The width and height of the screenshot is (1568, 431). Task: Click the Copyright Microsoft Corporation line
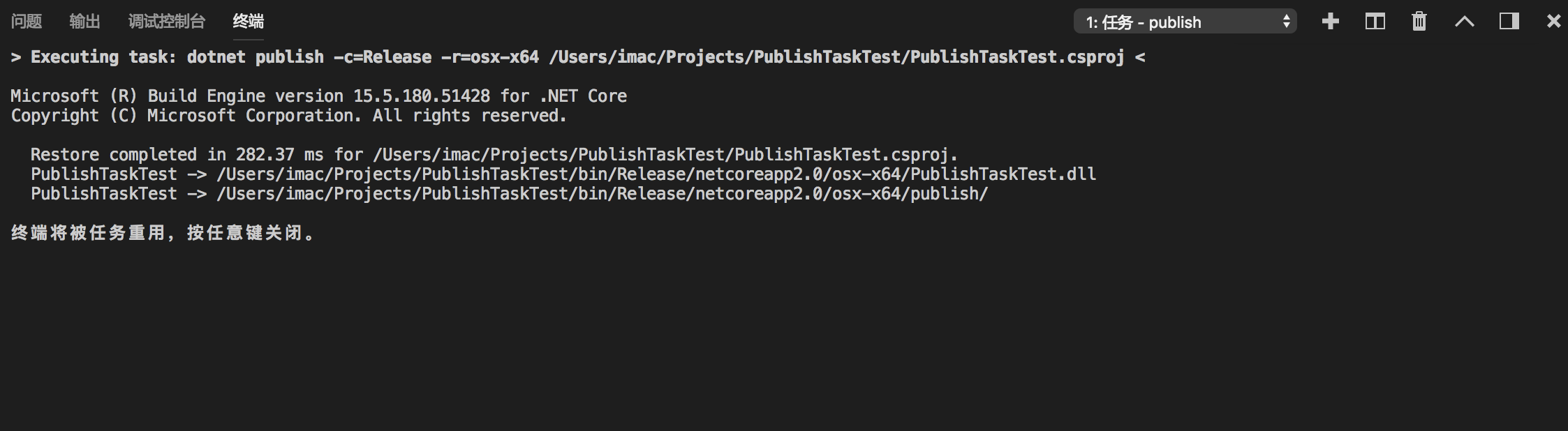click(x=288, y=116)
